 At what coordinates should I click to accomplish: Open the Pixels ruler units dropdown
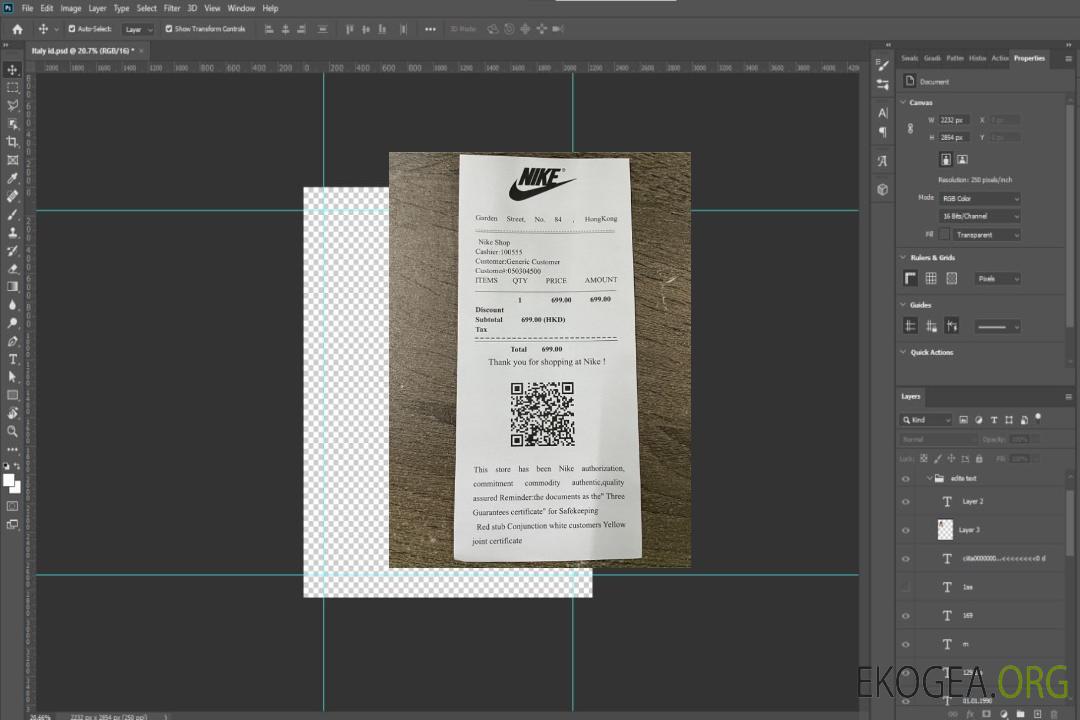coord(998,279)
